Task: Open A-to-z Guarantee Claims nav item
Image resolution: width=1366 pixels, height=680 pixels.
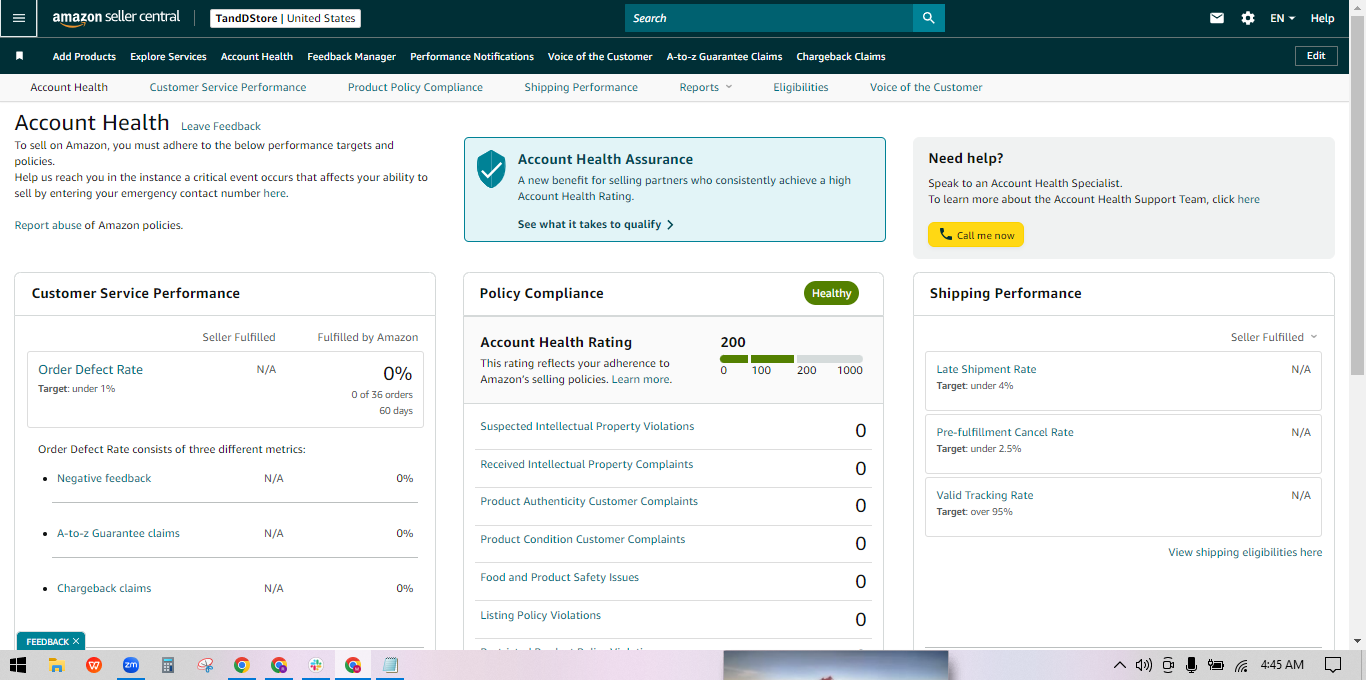Action: click(x=724, y=56)
